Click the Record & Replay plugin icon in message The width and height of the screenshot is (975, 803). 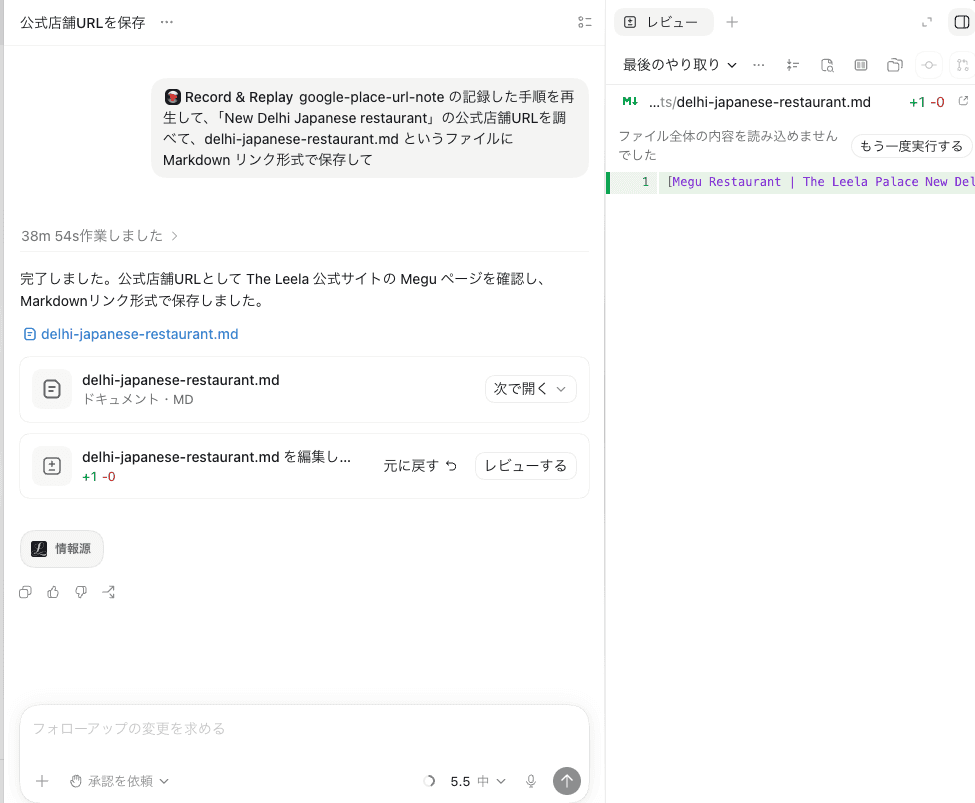173,97
